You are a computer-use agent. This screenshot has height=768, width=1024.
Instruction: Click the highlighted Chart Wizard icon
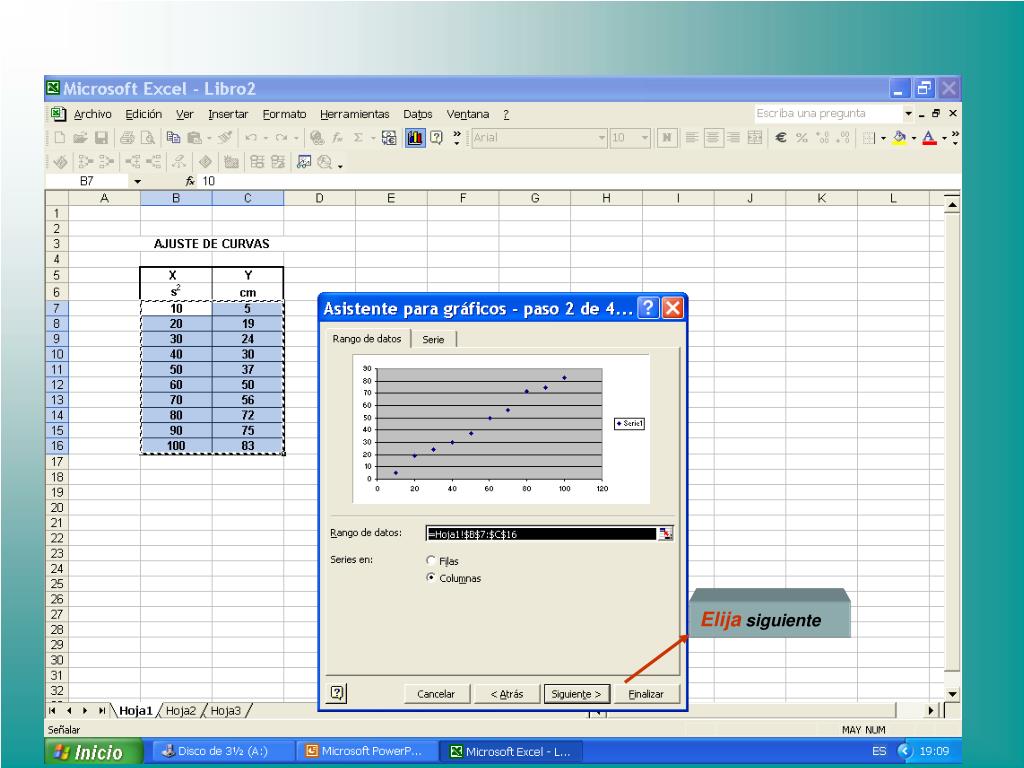click(415, 137)
